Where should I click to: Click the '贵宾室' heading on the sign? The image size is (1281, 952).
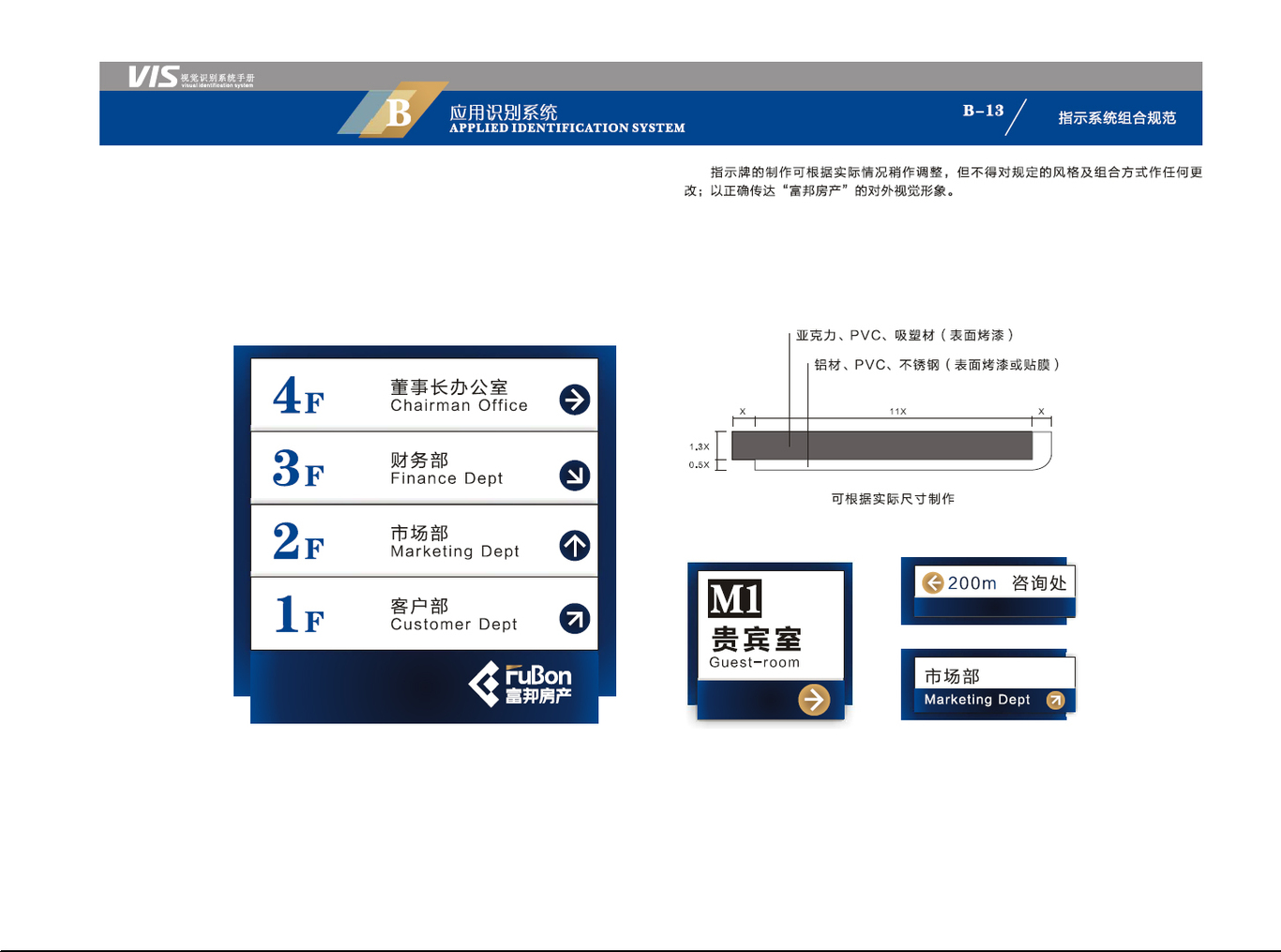pyautogui.click(x=756, y=639)
